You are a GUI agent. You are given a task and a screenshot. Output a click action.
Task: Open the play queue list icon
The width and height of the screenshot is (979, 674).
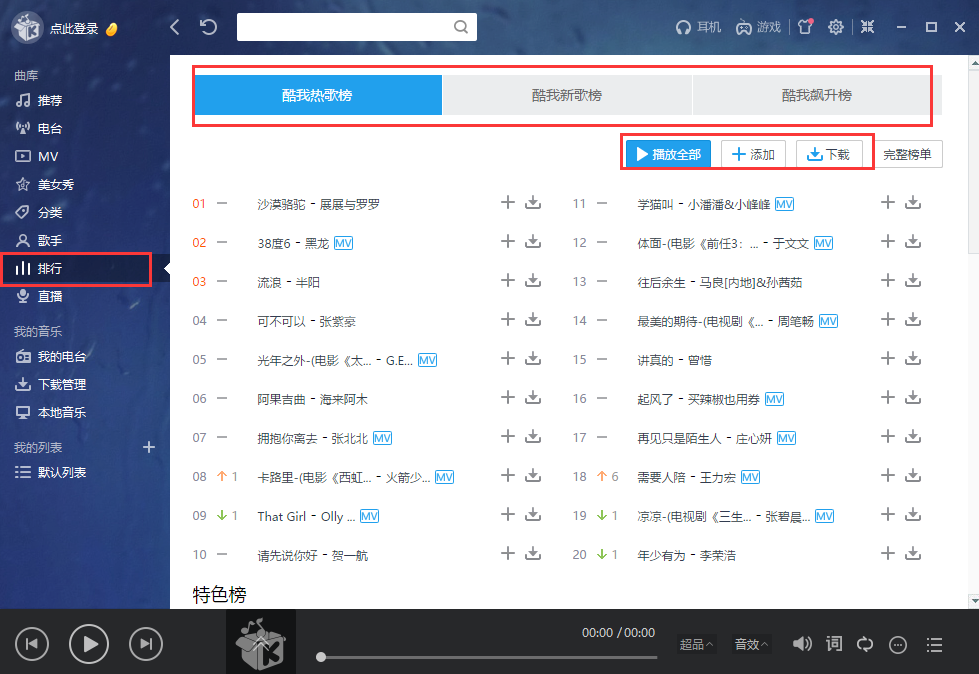tap(934, 644)
